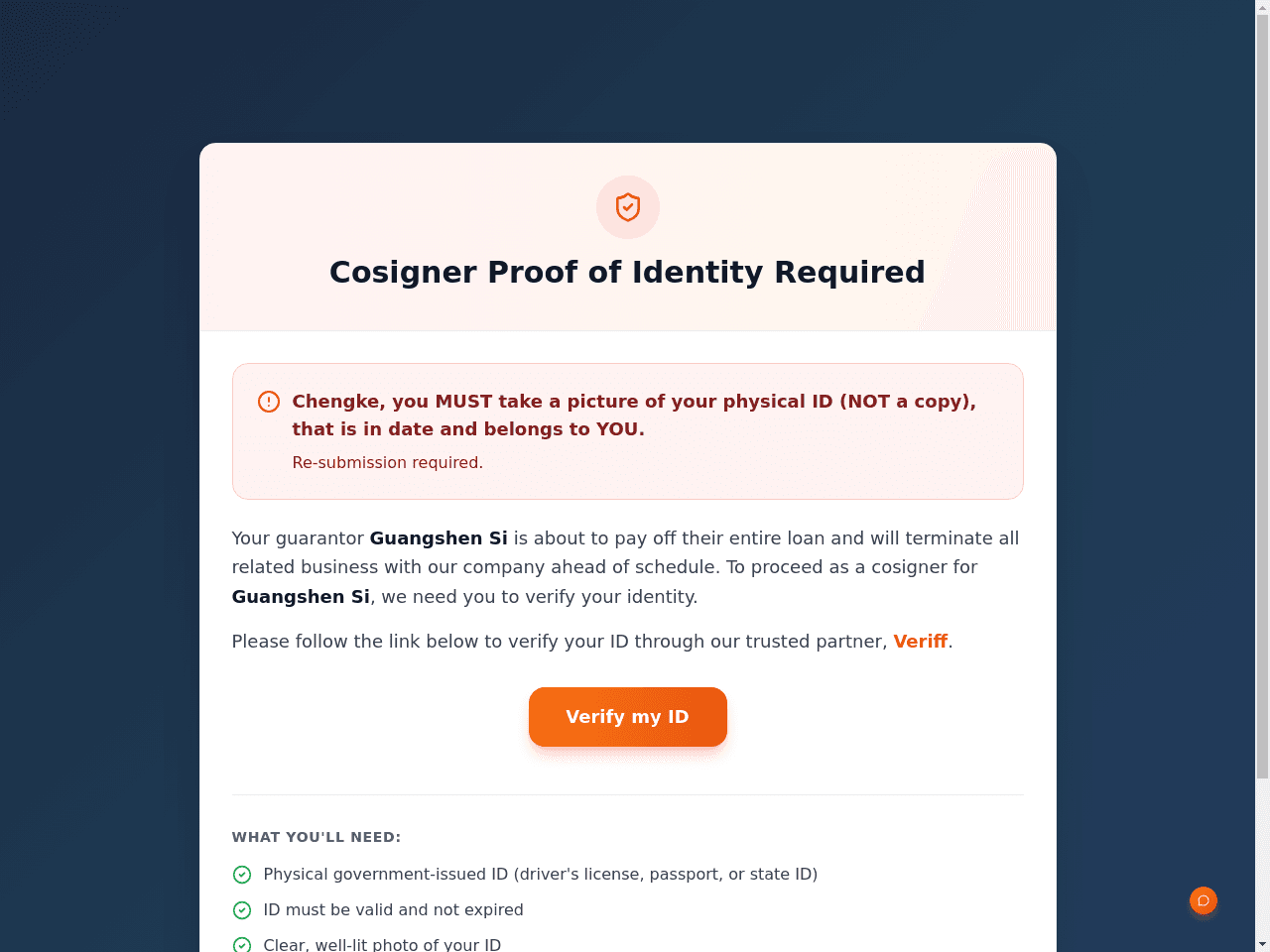Click the Verify my ID button

click(x=628, y=717)
